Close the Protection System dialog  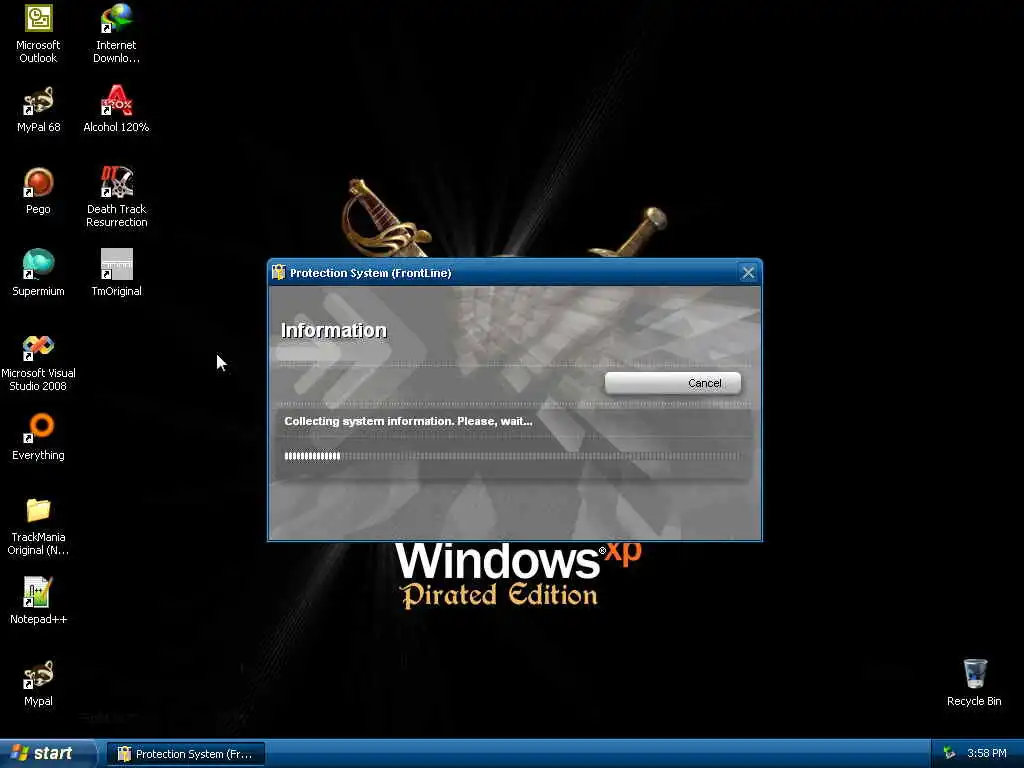[x=748, y=273]
